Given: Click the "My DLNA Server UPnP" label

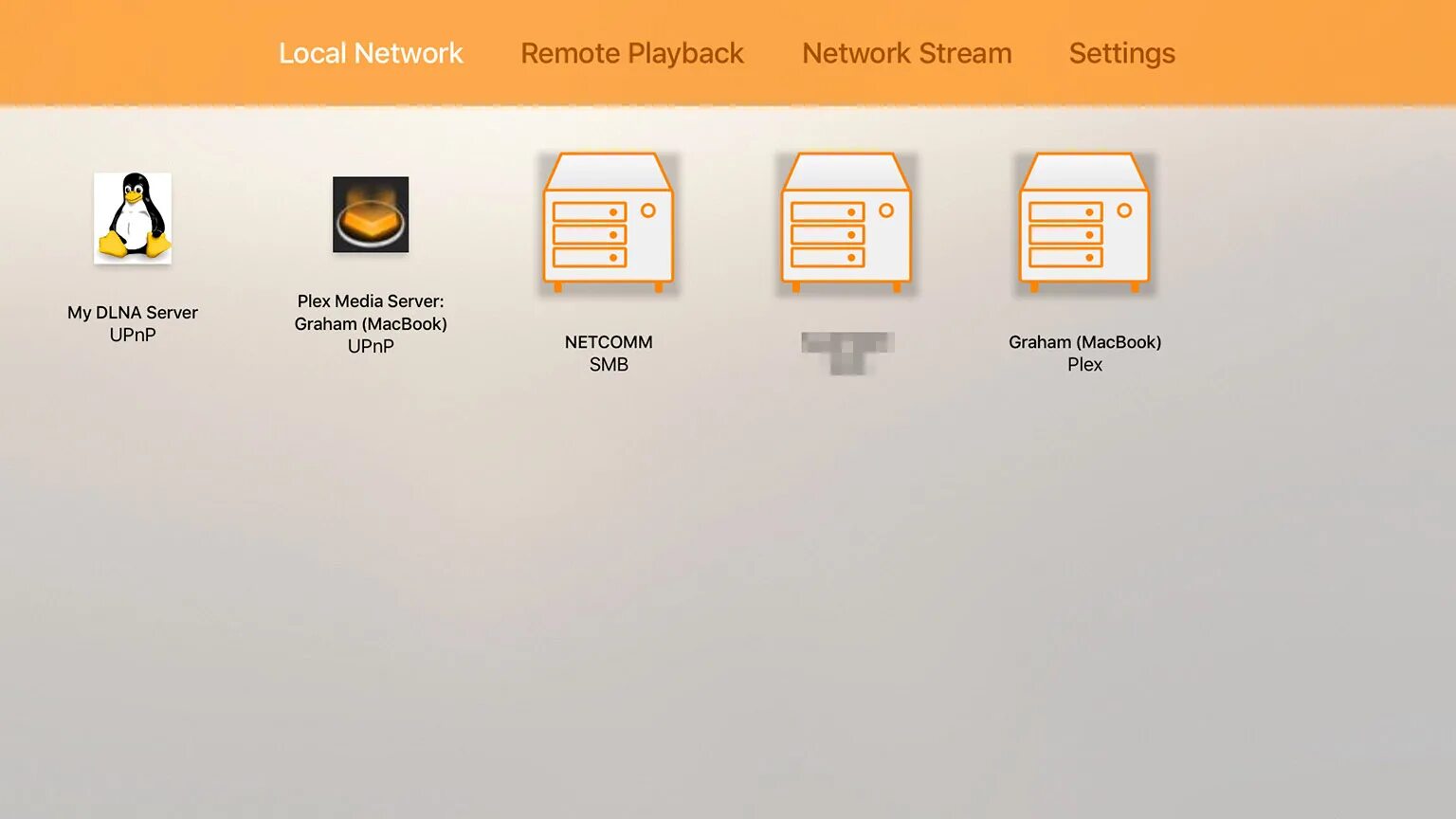Looking at the screenshot, I should pos(133,323).
